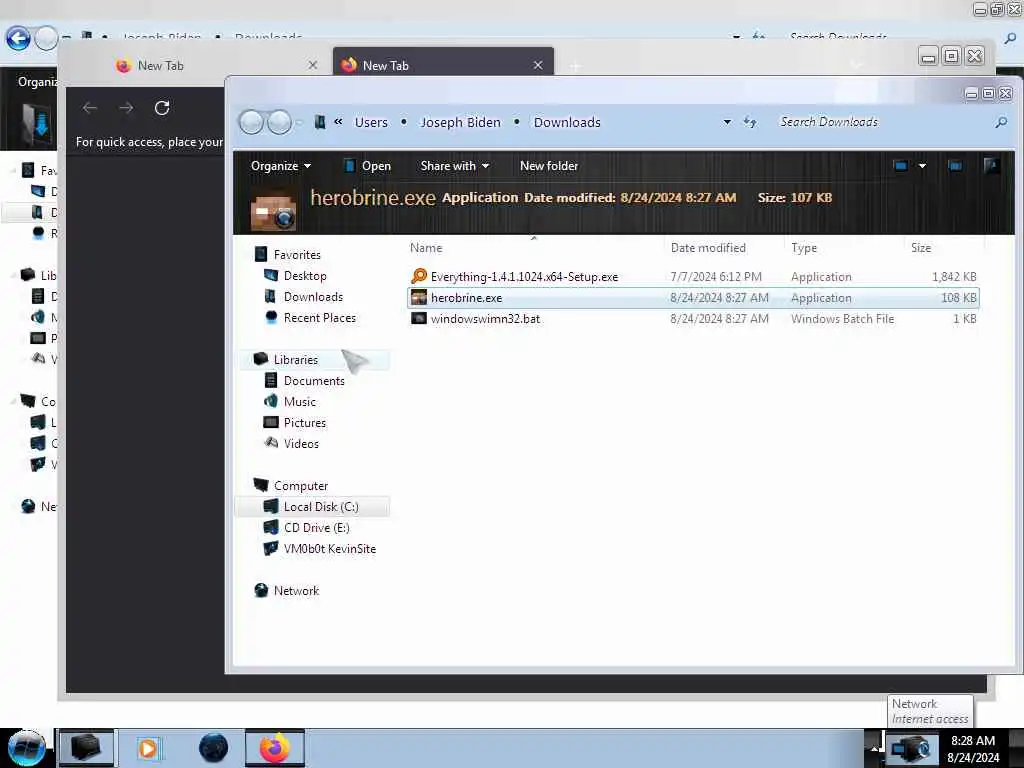Click the taskbar clock showing 8:28 AM

coord(973,749)
